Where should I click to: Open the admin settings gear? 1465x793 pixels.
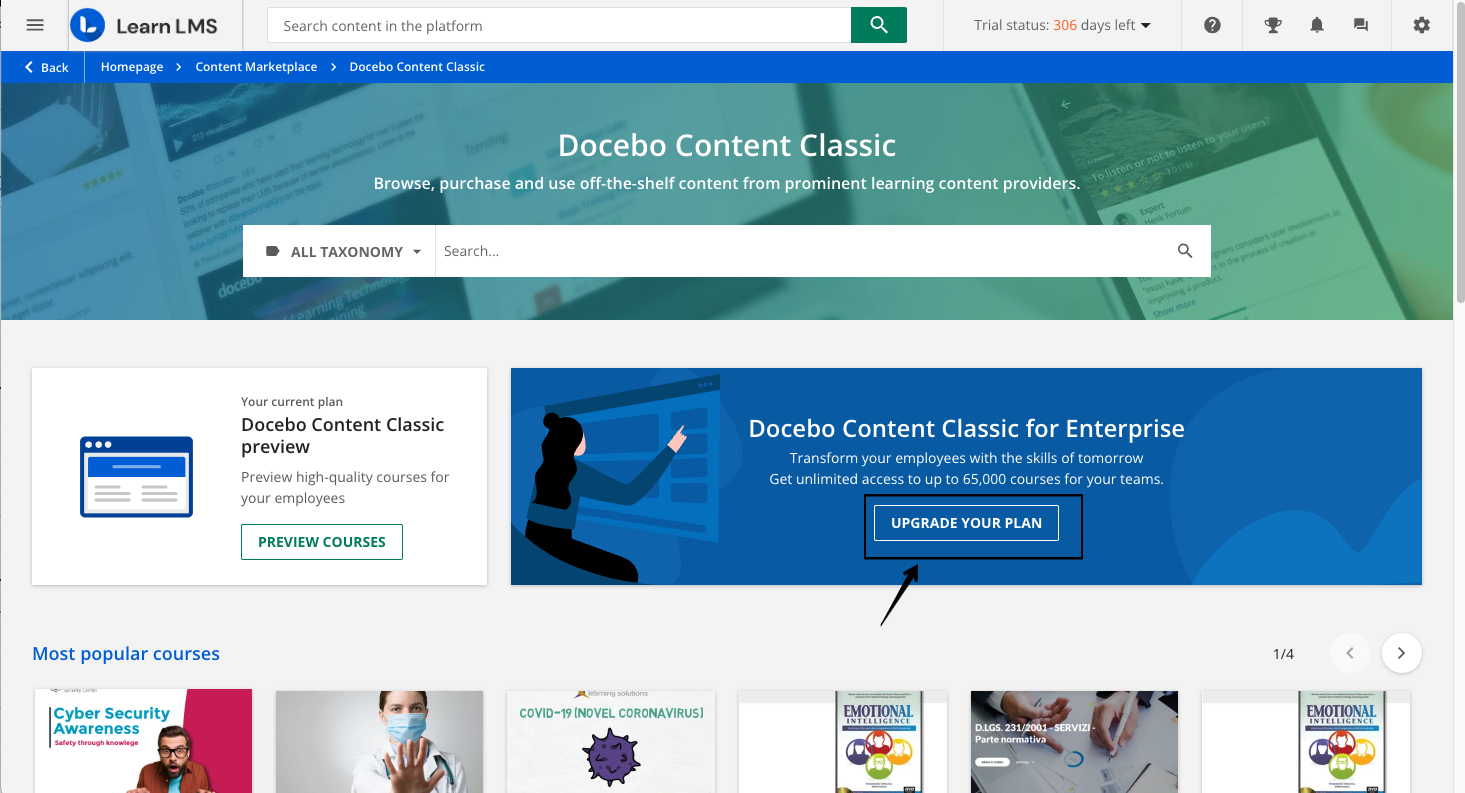(1421, 24)
